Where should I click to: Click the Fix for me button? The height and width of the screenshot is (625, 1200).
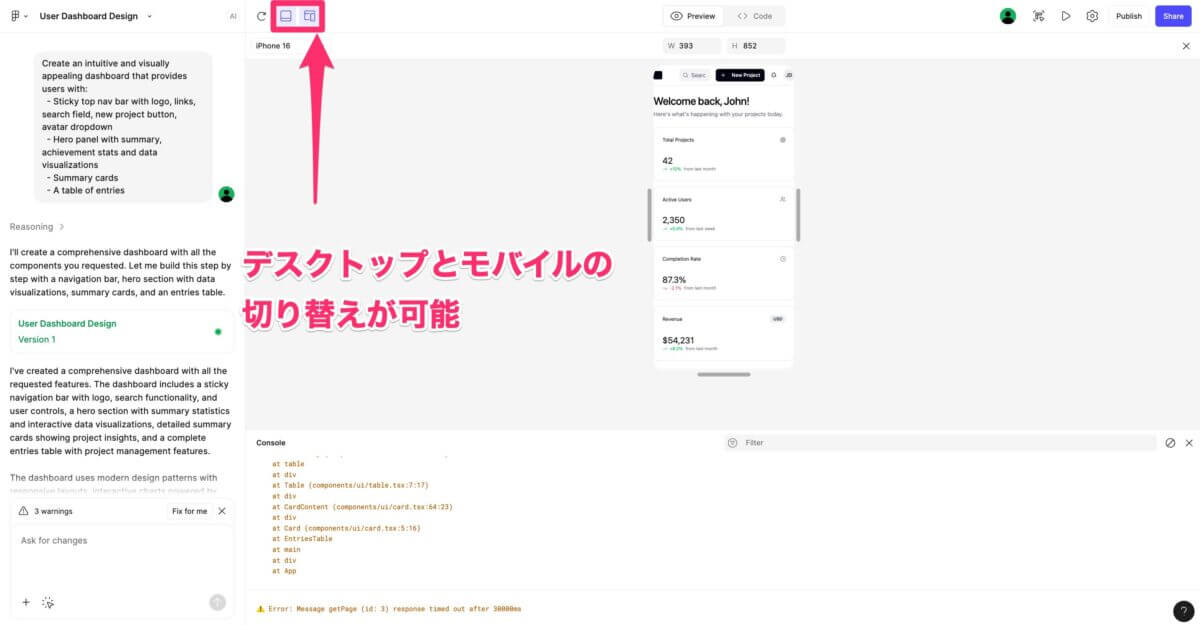189,511
